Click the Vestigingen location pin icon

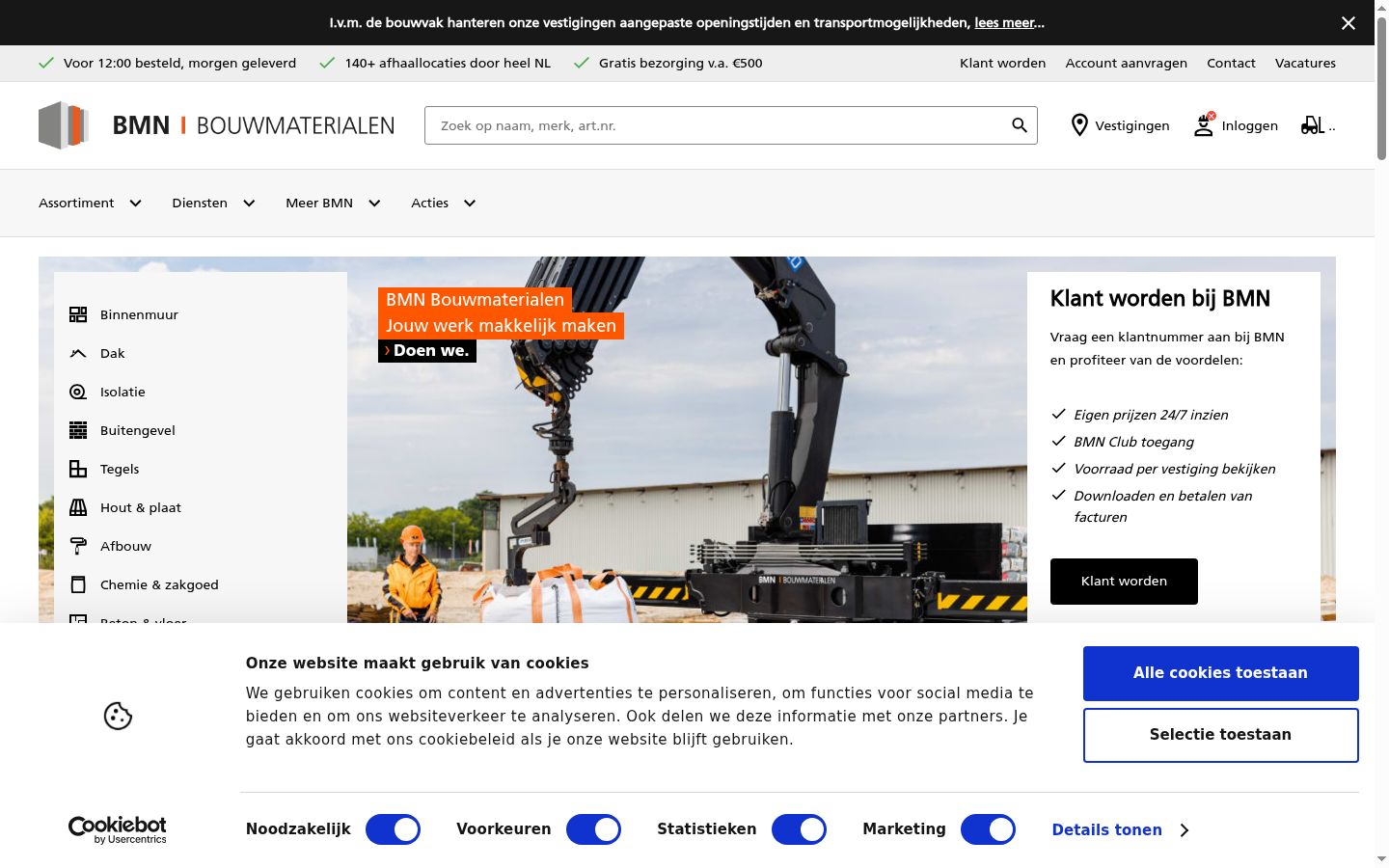(x=1079, y=125)
